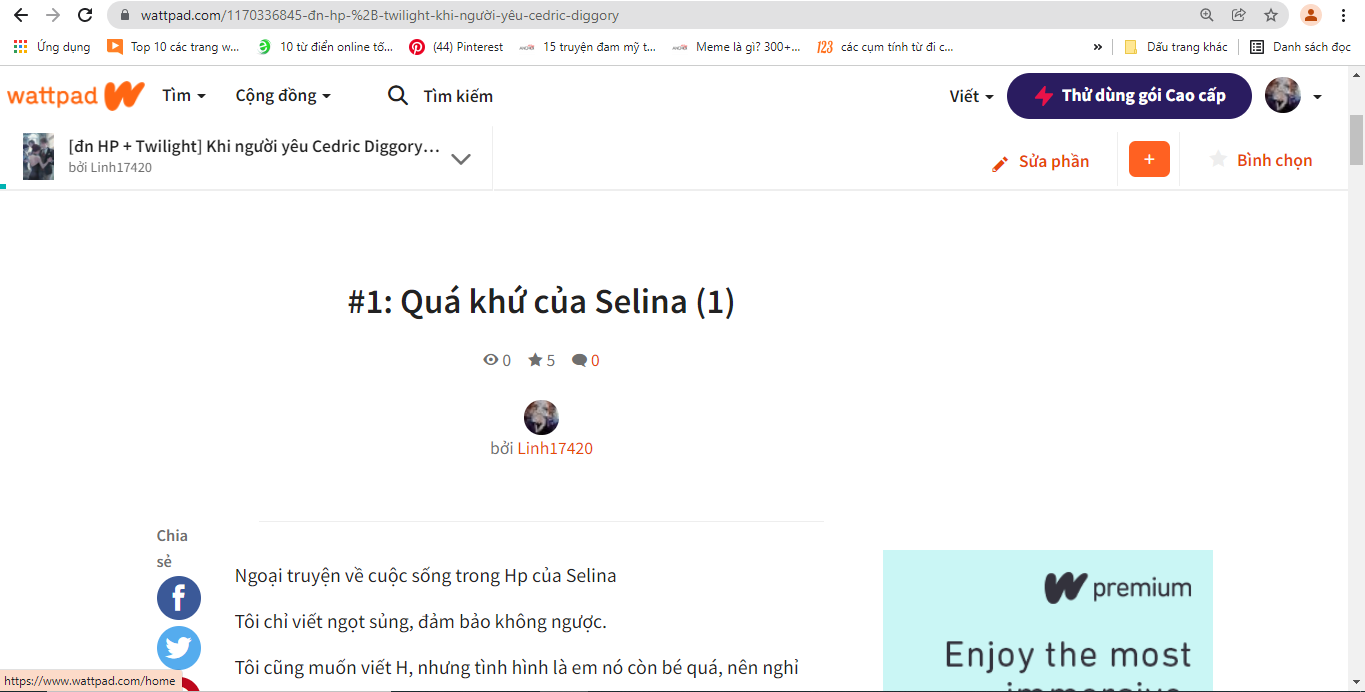The image size is (1365, 692).
Task: Open the Pinterest bookmark in bookmarks bar
Action: pos(456,47)
